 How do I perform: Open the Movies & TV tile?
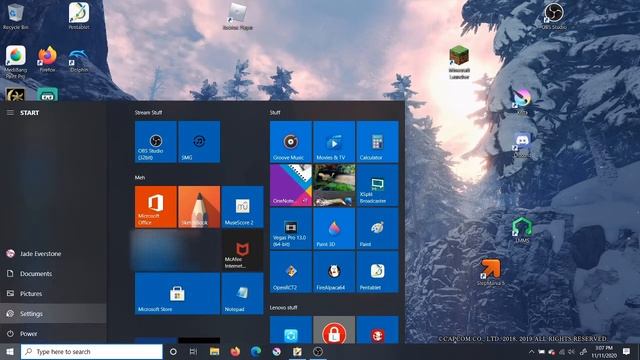coord(334,142)
